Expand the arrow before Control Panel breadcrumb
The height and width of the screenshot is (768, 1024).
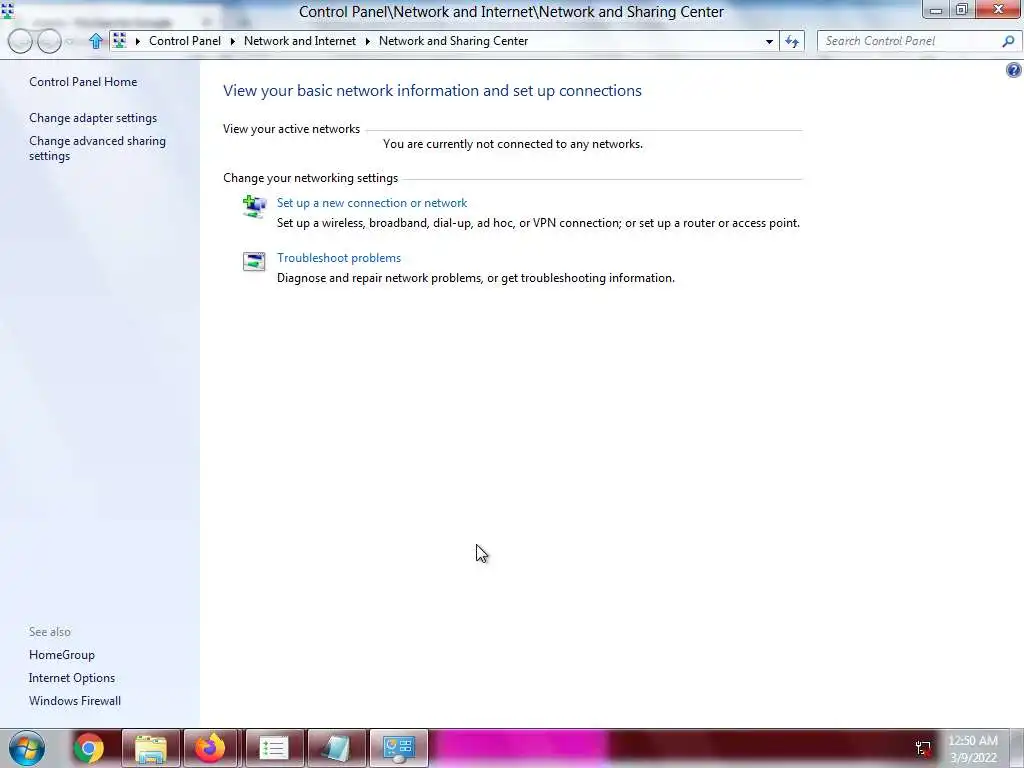138,41
